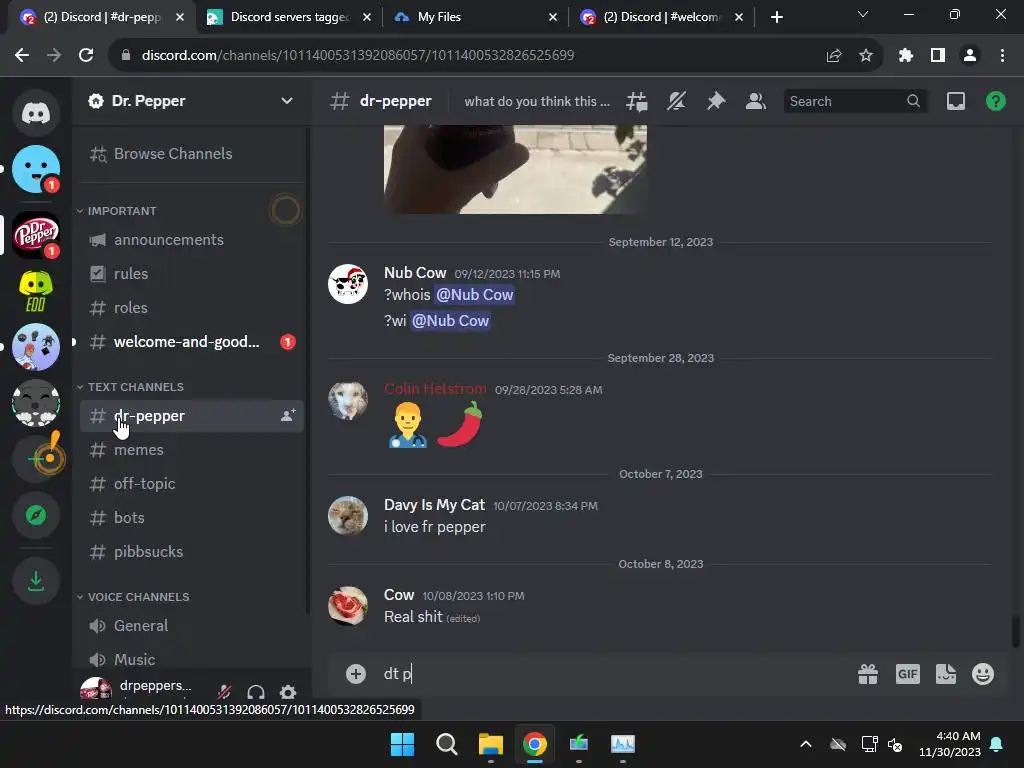Switch to the Discord servers tagged browser tab

[x=289, y=17]
